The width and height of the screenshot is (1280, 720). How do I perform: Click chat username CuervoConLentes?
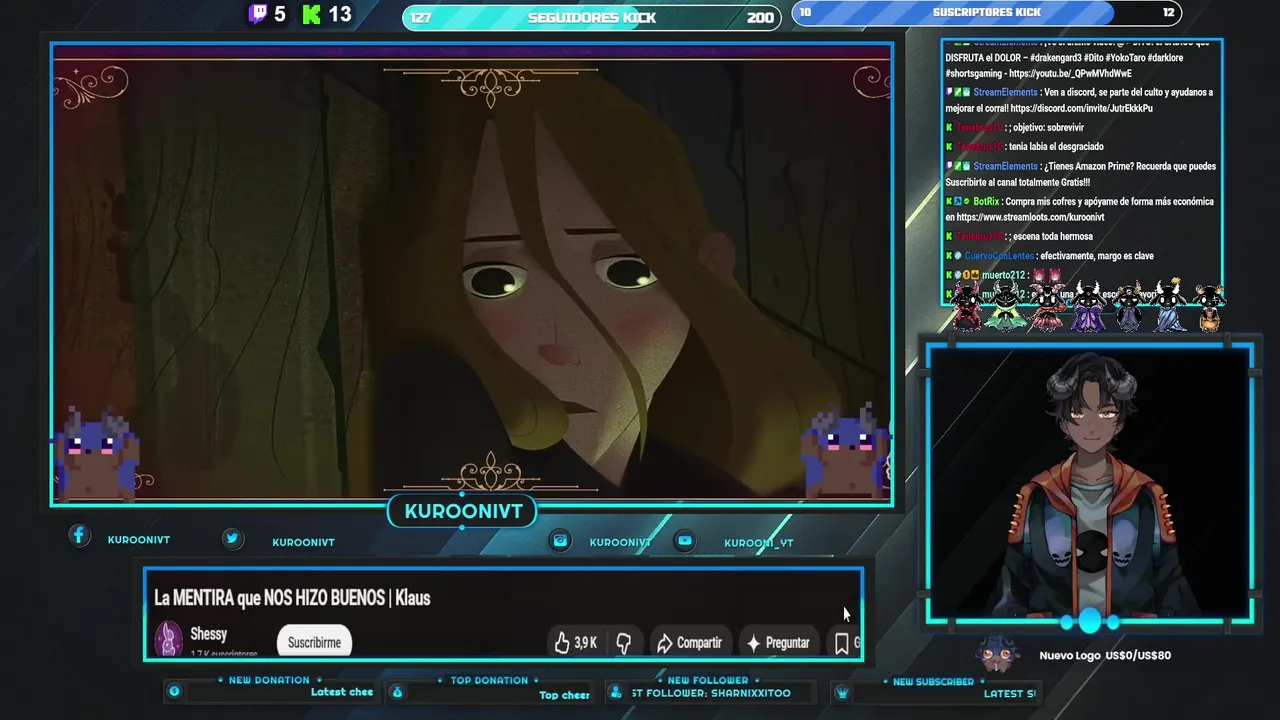(x=999, y=256)
